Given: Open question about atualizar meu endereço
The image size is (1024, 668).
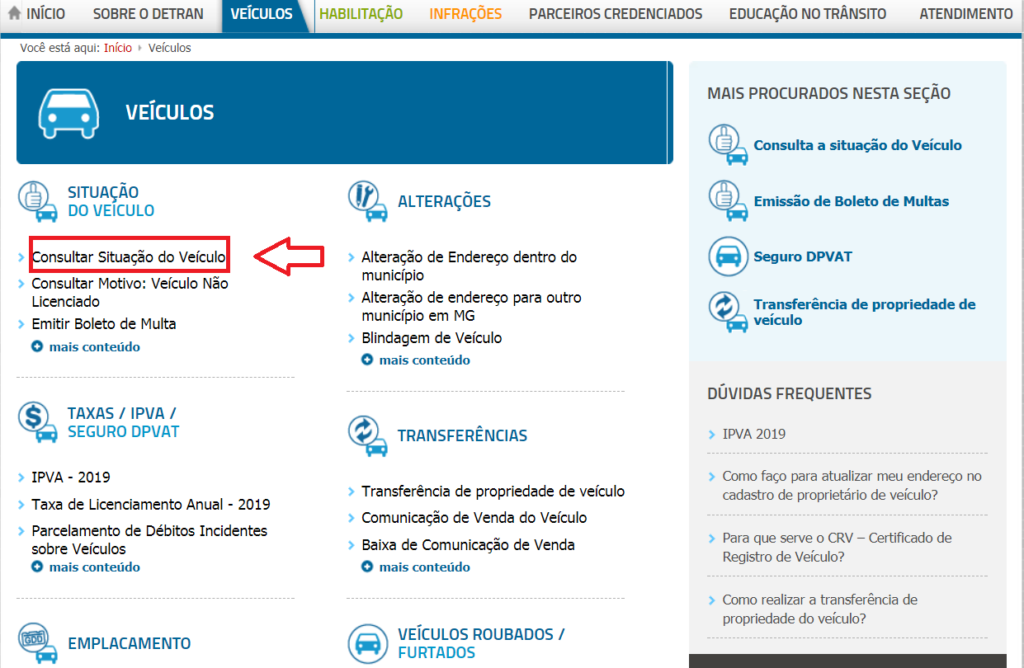Looking at the screenshot, I should pyautogui.click(x=852, y=485).
